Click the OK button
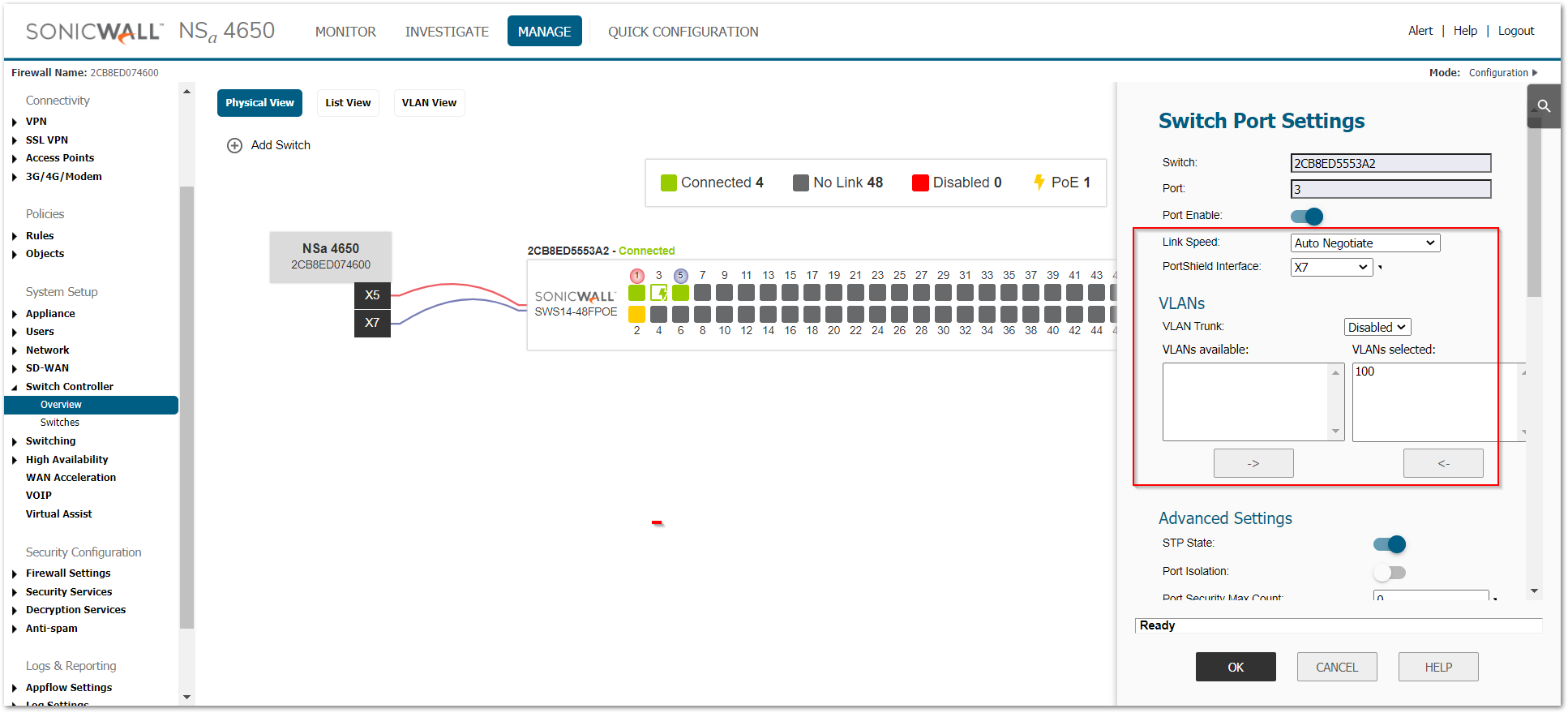Viewport: 1568px width, 713px height. tap(1236, 667)
